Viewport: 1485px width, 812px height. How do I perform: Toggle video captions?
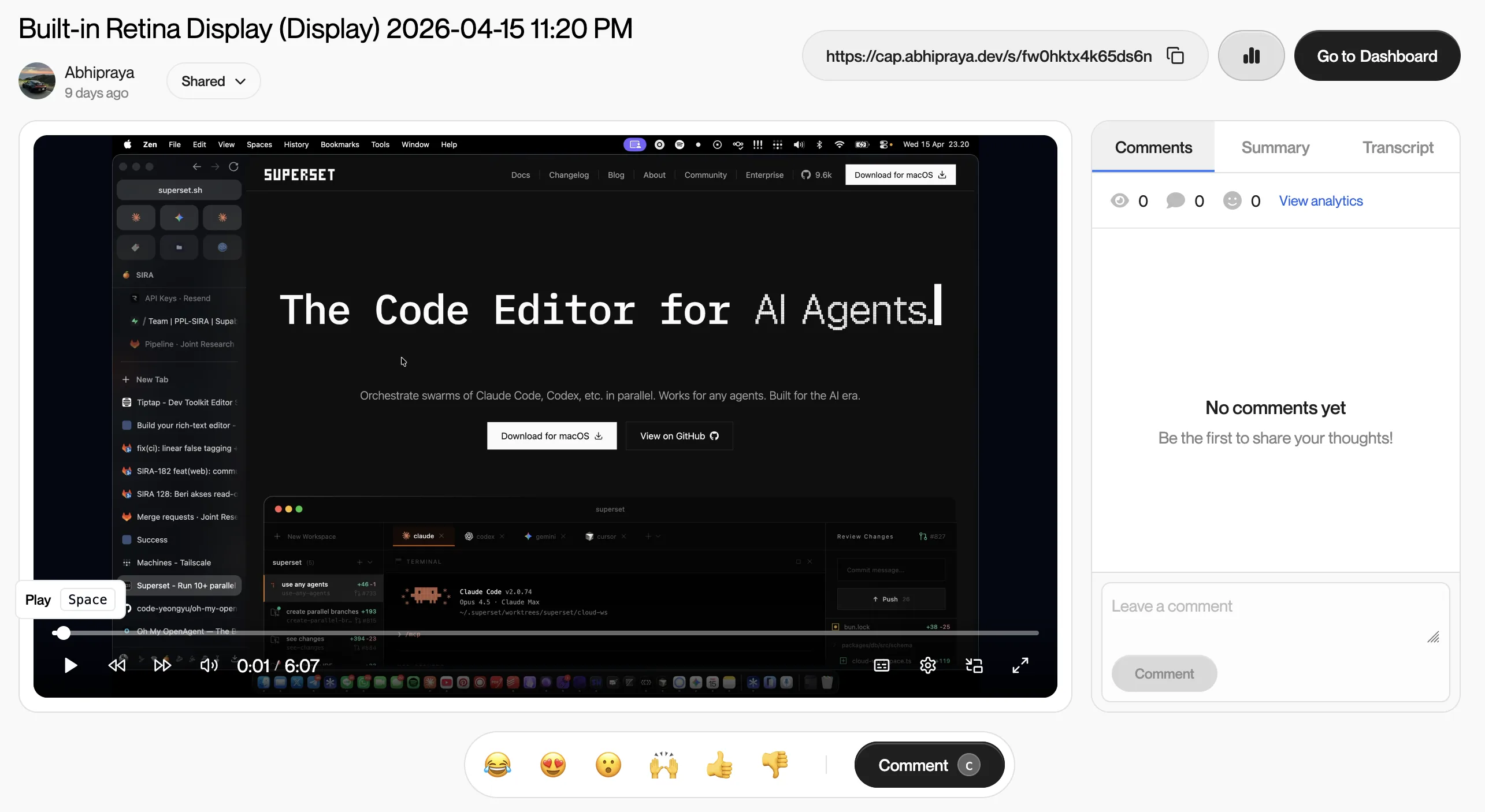(x=882, y=666)
